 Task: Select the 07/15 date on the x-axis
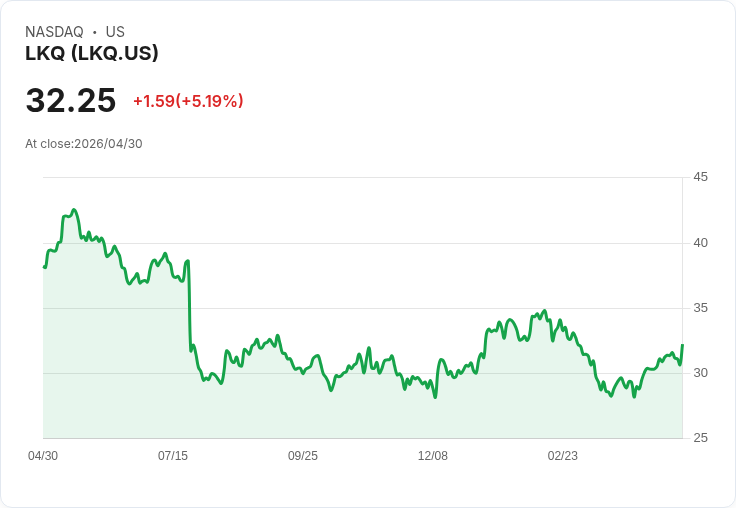pyautogui.click(x=173, y=456)
